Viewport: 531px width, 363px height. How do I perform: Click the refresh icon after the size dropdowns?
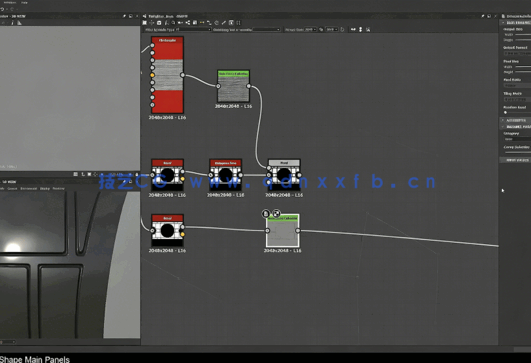coord(342,29)
